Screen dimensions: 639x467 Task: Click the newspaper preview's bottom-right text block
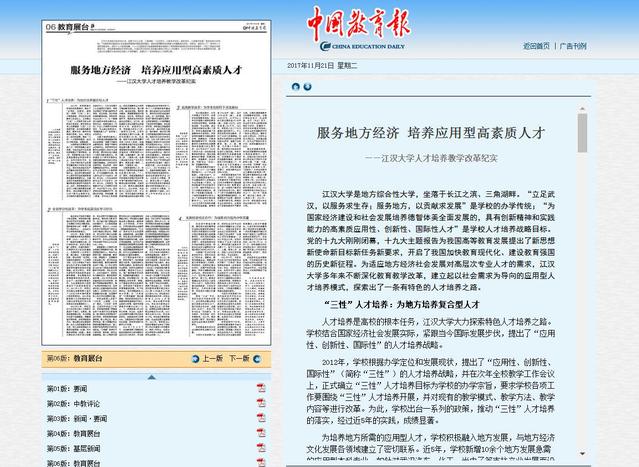(x=223, y=276)
